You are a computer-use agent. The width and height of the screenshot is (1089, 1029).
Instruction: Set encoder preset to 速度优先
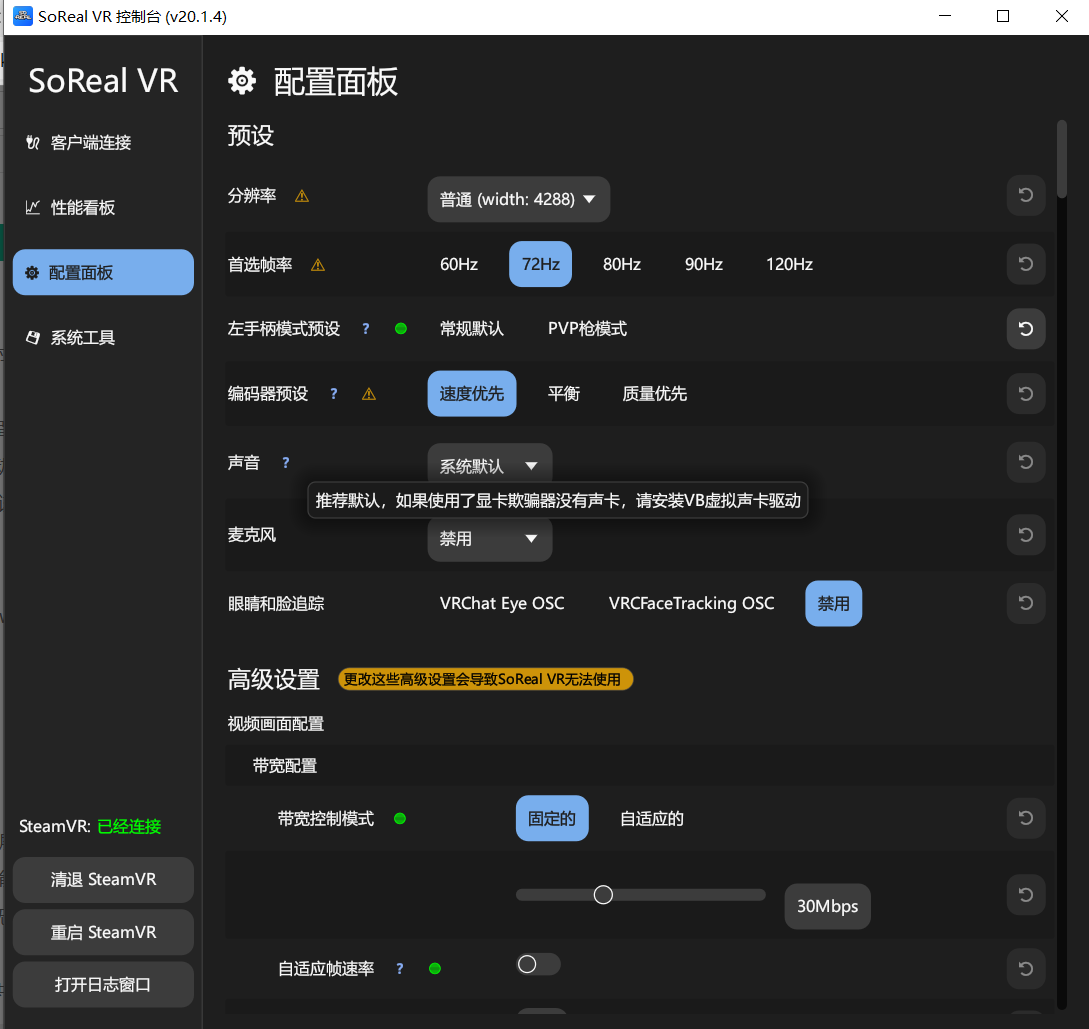pos(472,394)
